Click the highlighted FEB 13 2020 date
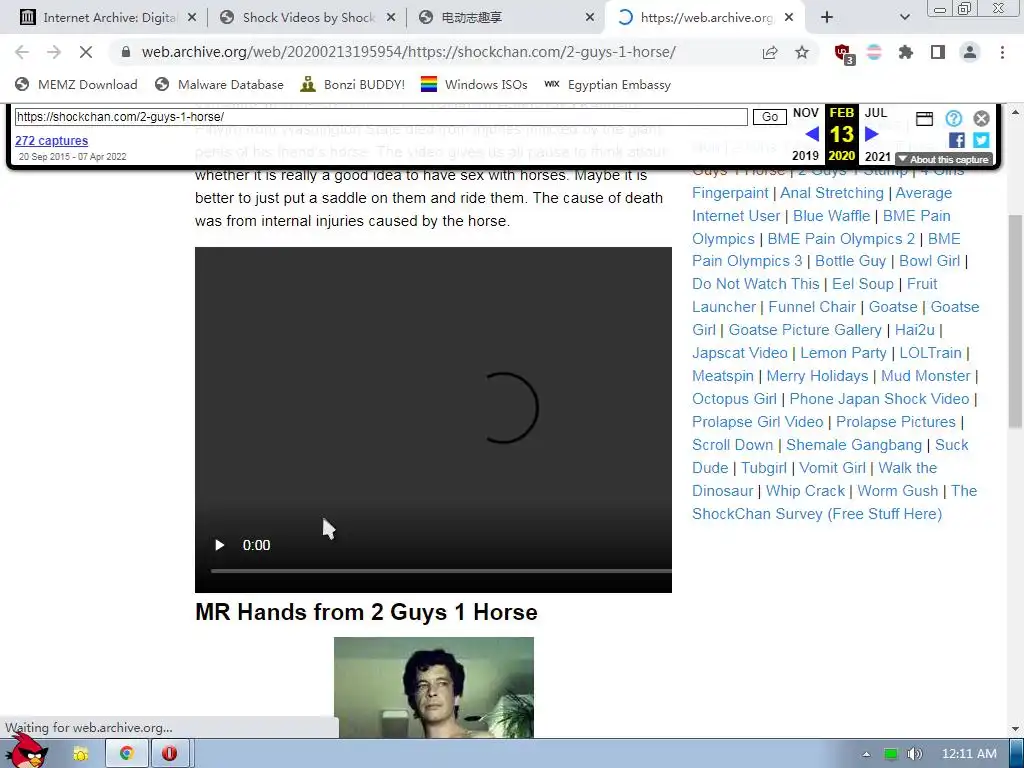 842,134
